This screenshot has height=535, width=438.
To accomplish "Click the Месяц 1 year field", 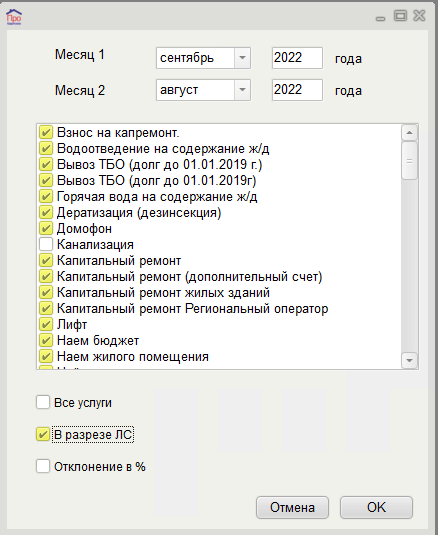I will [x=297, y=58].
